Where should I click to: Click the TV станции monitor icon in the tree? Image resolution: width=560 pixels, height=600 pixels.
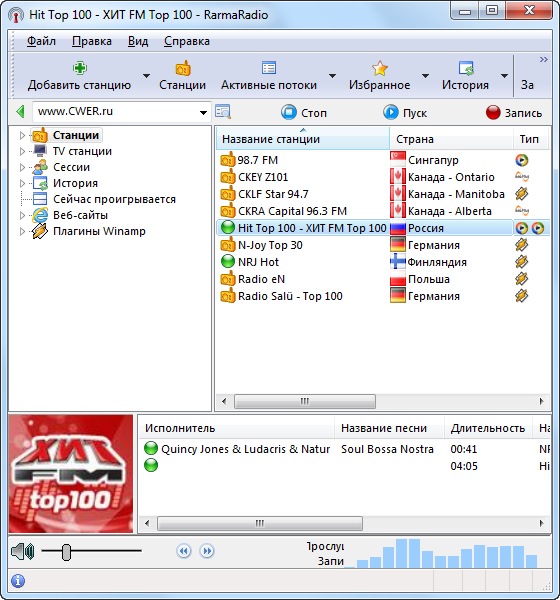pos(40,151)
